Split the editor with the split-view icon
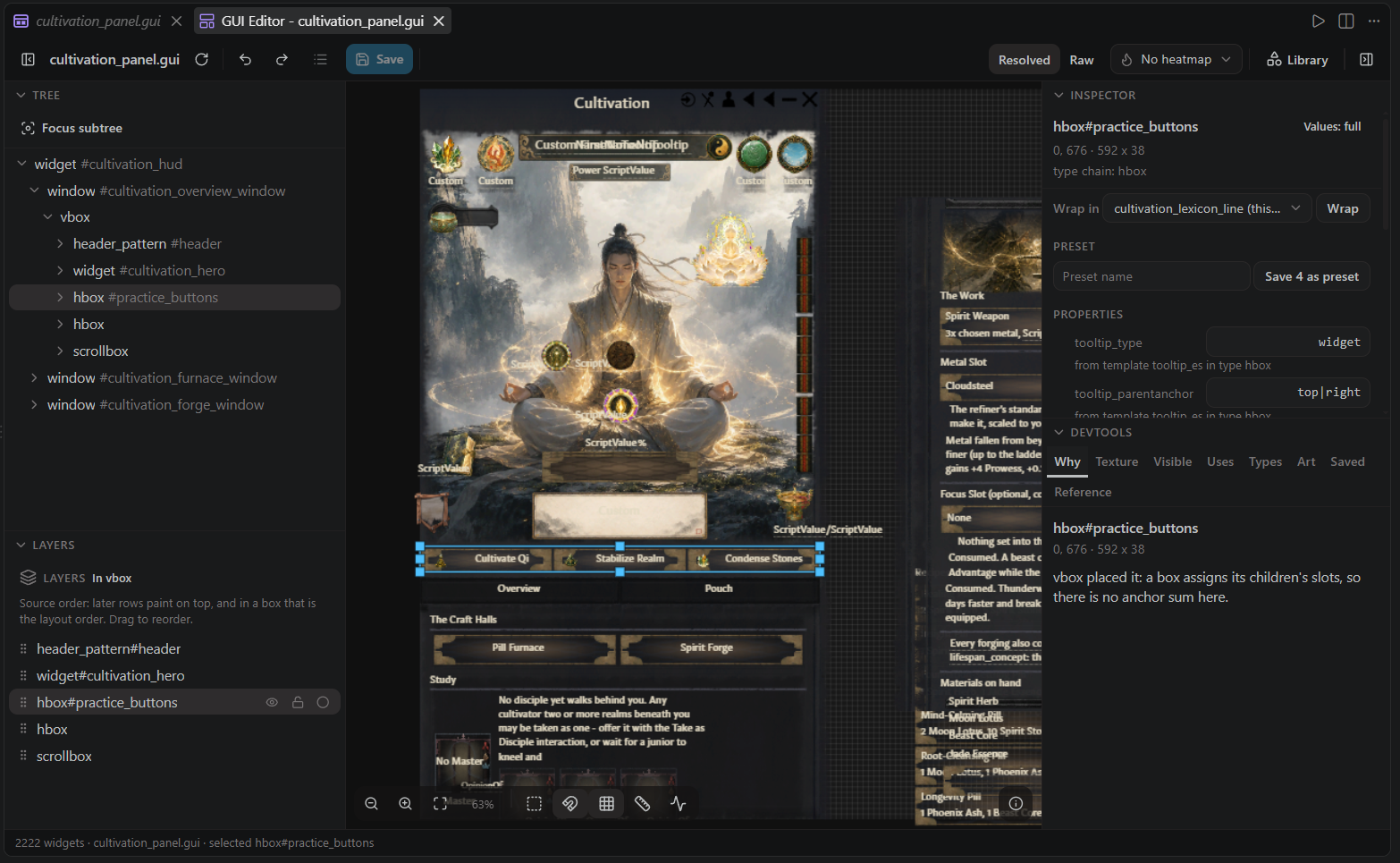The width and height of the screenshot is (1400, 863). (1345, 21)
